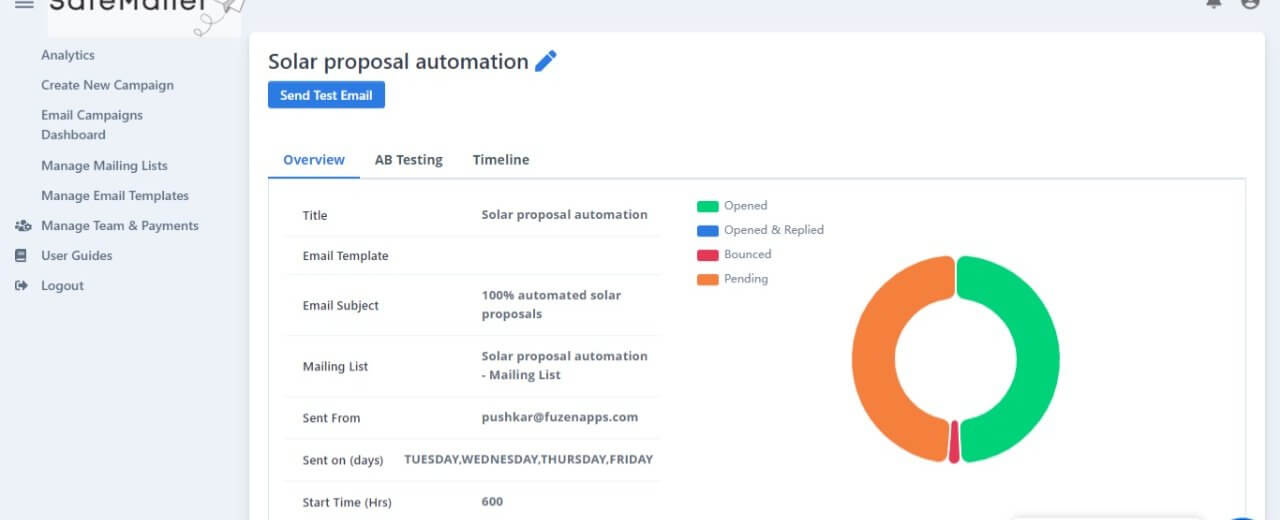Select the Overview tab
The width and height of the screenshot is (1280, 520).
click(x=314, y=160)
